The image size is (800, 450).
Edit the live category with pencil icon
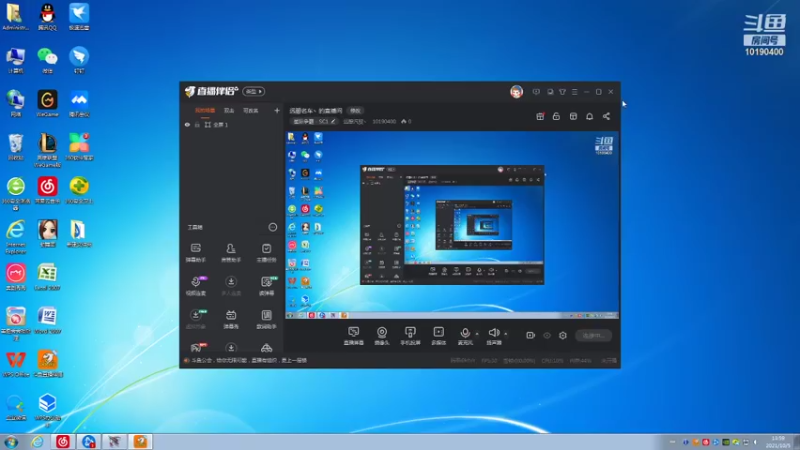tap(333, 121)
